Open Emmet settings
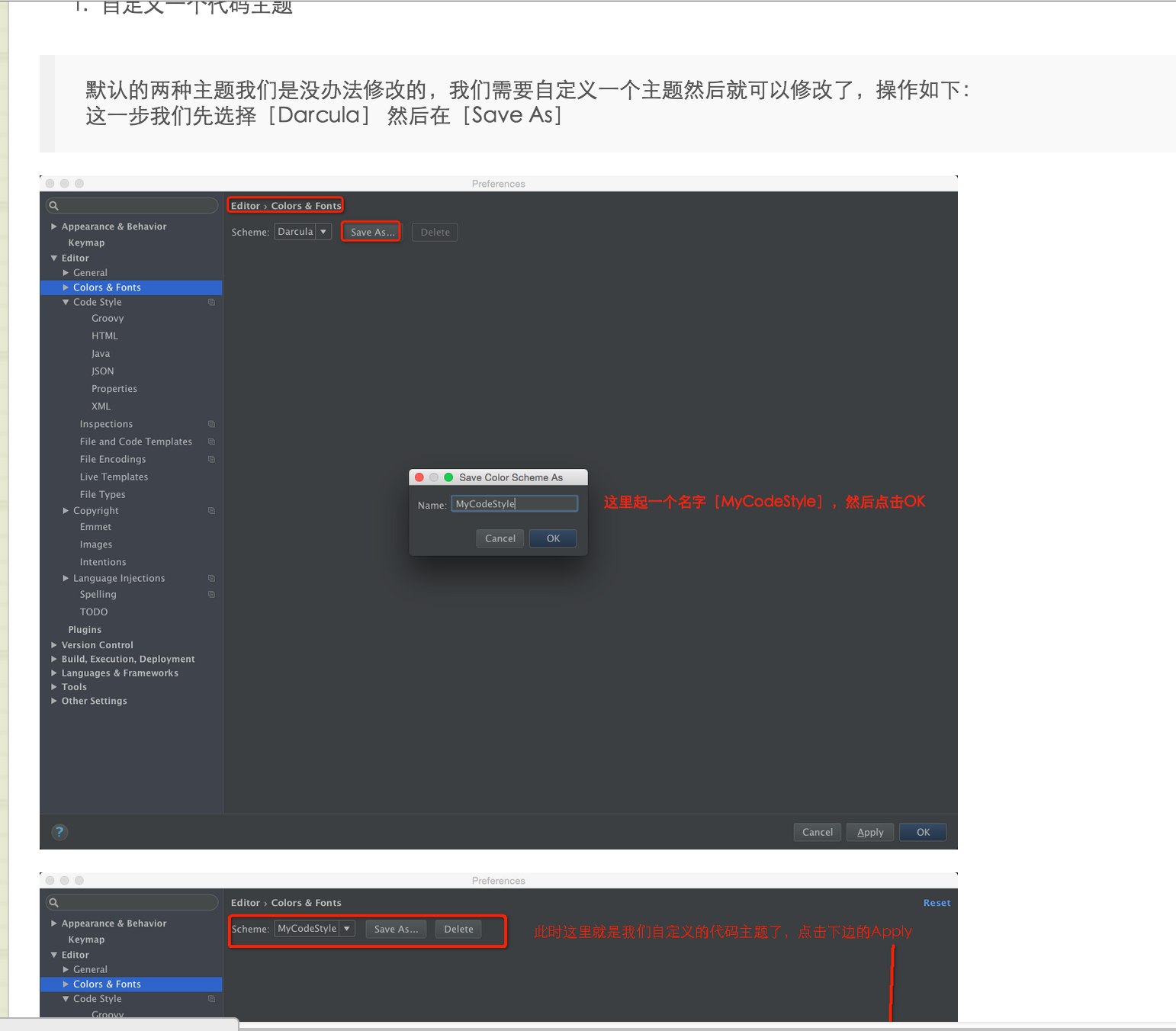This screenshot has height=1031, width=1176. click(95, 527)
